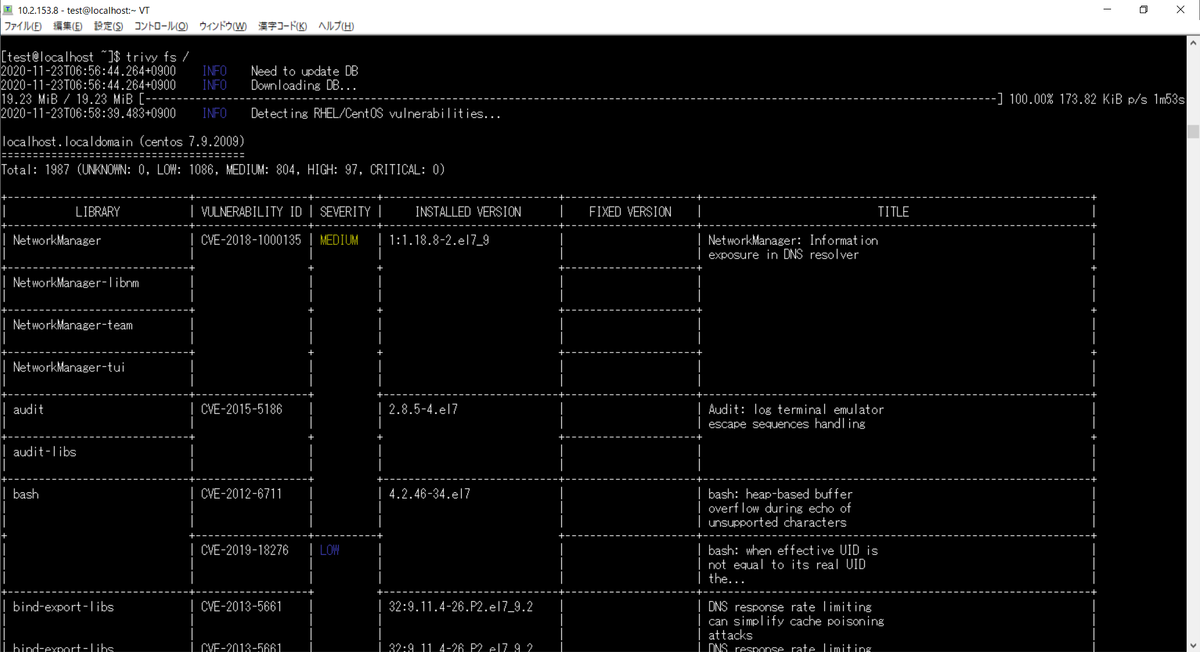This screenshot has height=652, width=1200.
Task: Open the ファイル(F) menu
Action: click(25, 26)
